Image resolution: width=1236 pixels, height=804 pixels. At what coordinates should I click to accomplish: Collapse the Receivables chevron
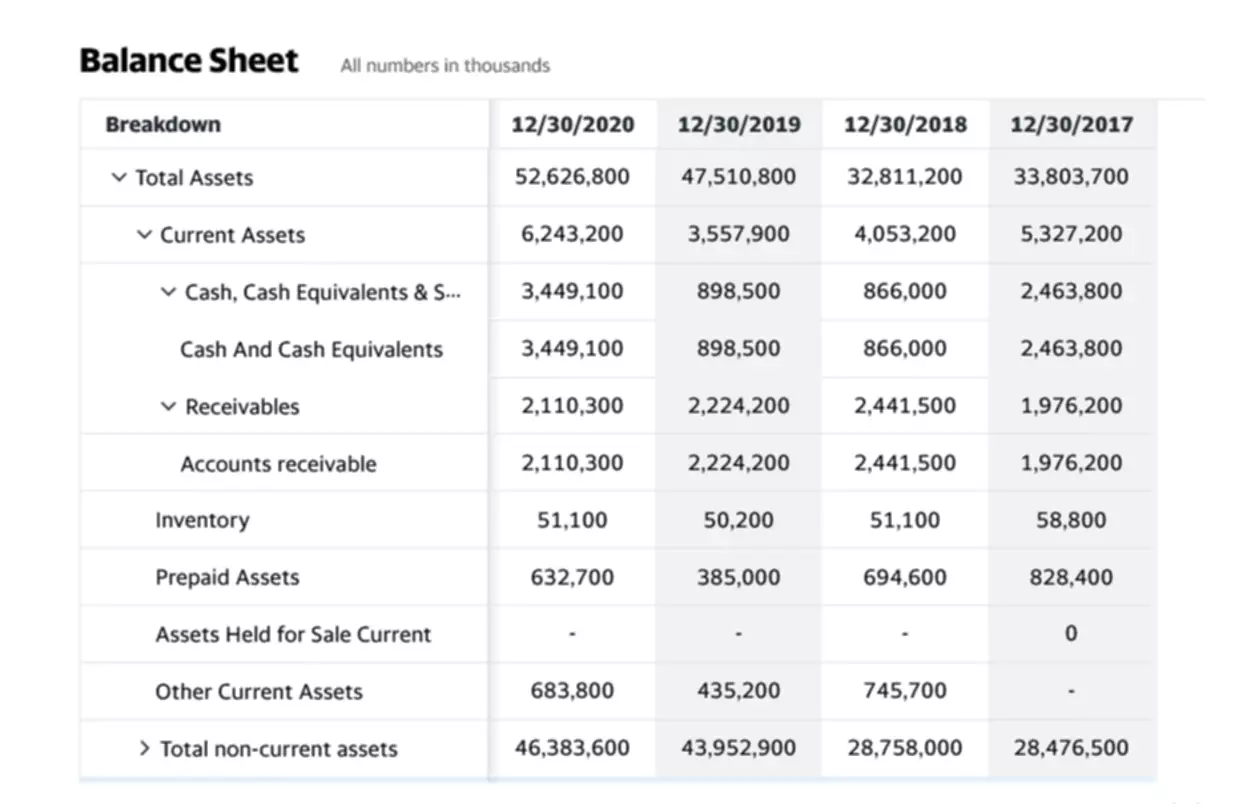(x=168, y=406)
